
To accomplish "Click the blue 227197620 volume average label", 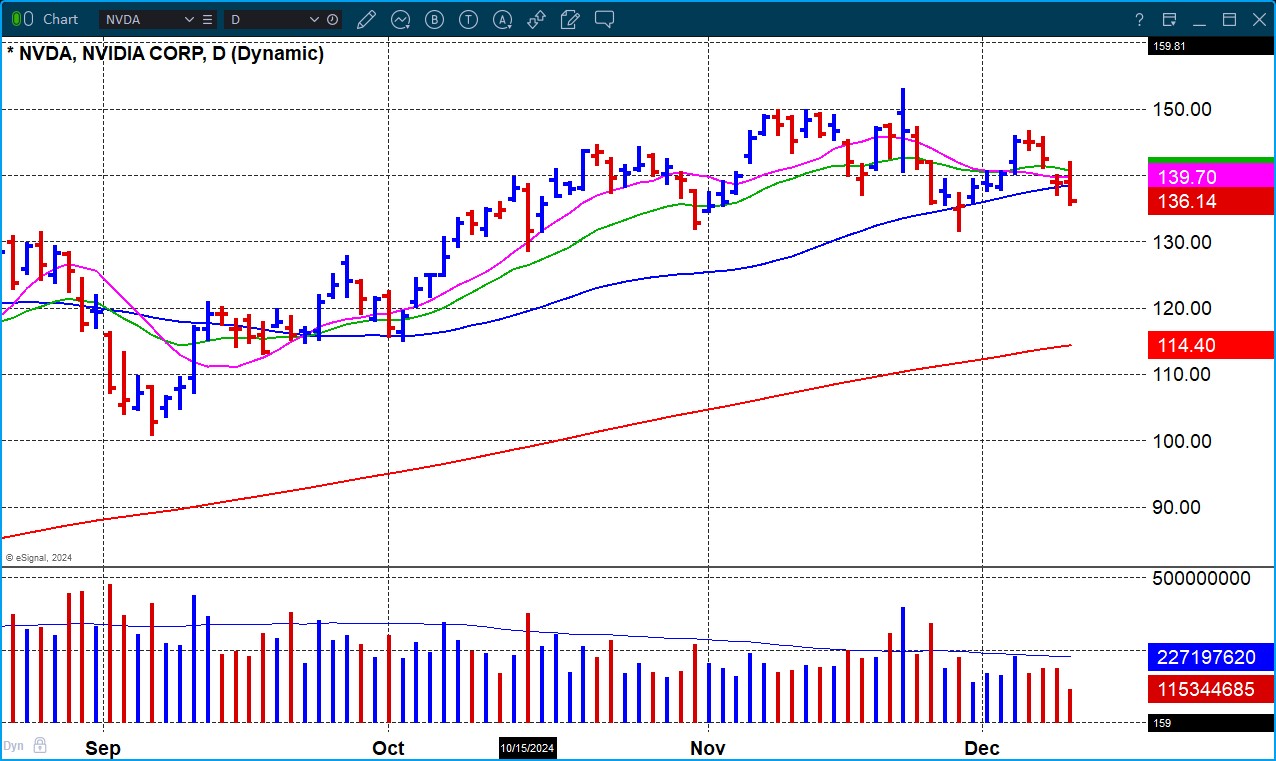I will pyautogui.click(x=1210, y=657).
